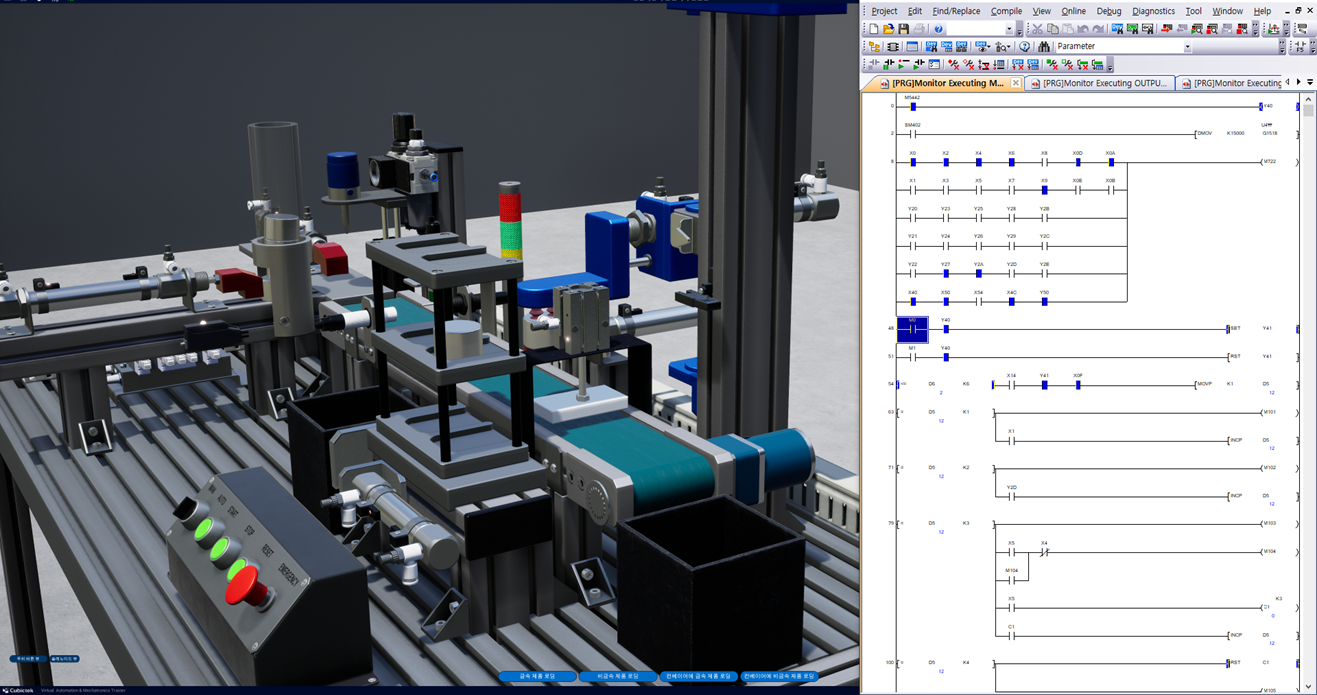Viewport: 1317px width, 695px height.
Task: Click the Save project floppy icon
Action: pyautogui.click(x=904, y=29)
